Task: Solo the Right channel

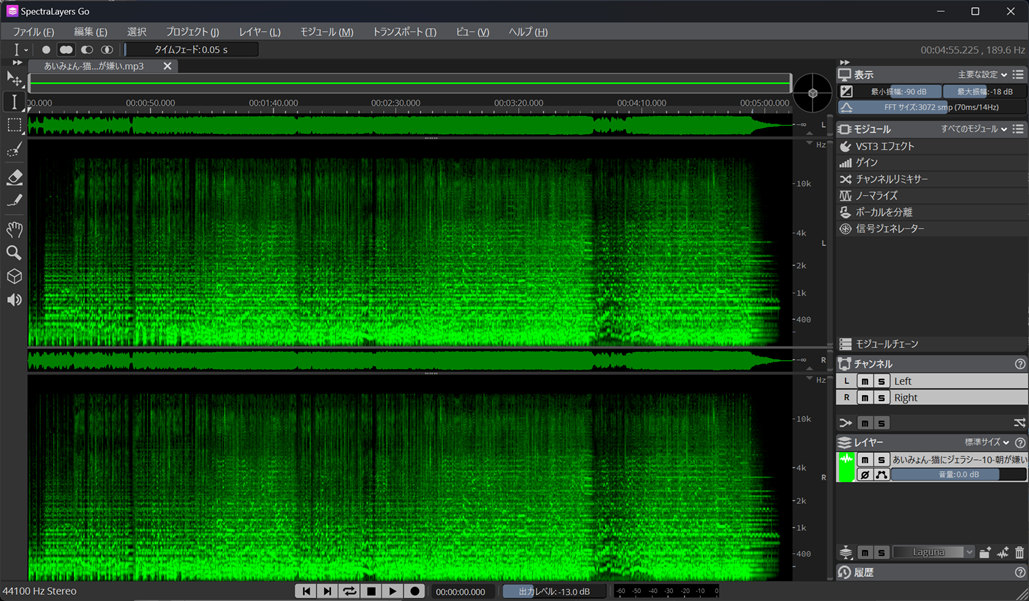Action: click(881, 398)
